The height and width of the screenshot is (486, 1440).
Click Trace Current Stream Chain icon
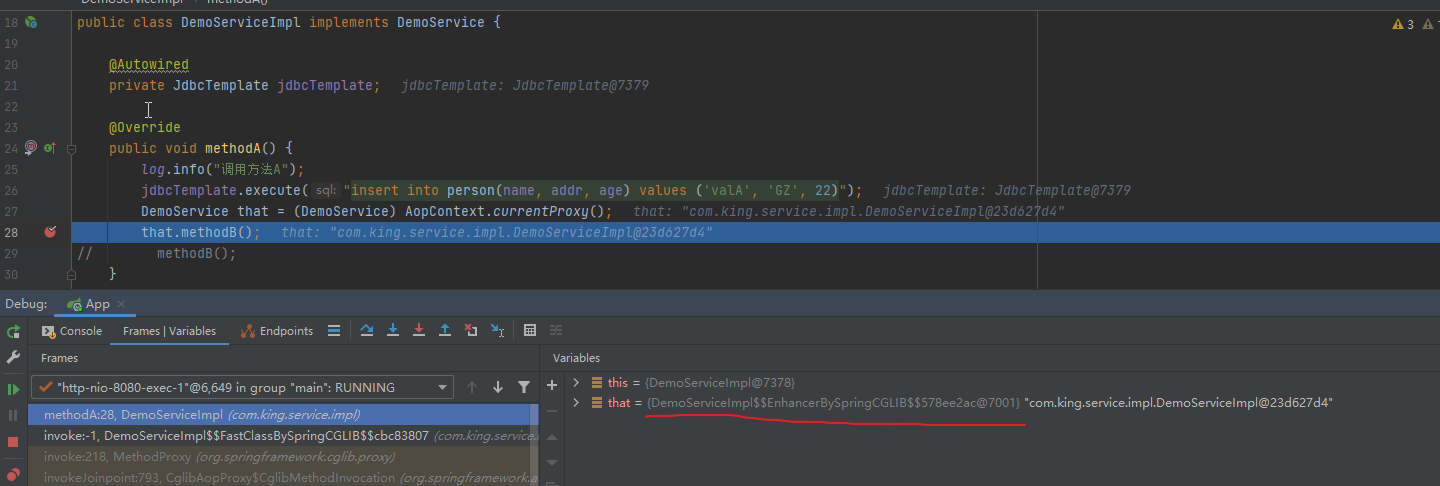tap(556, 331)
